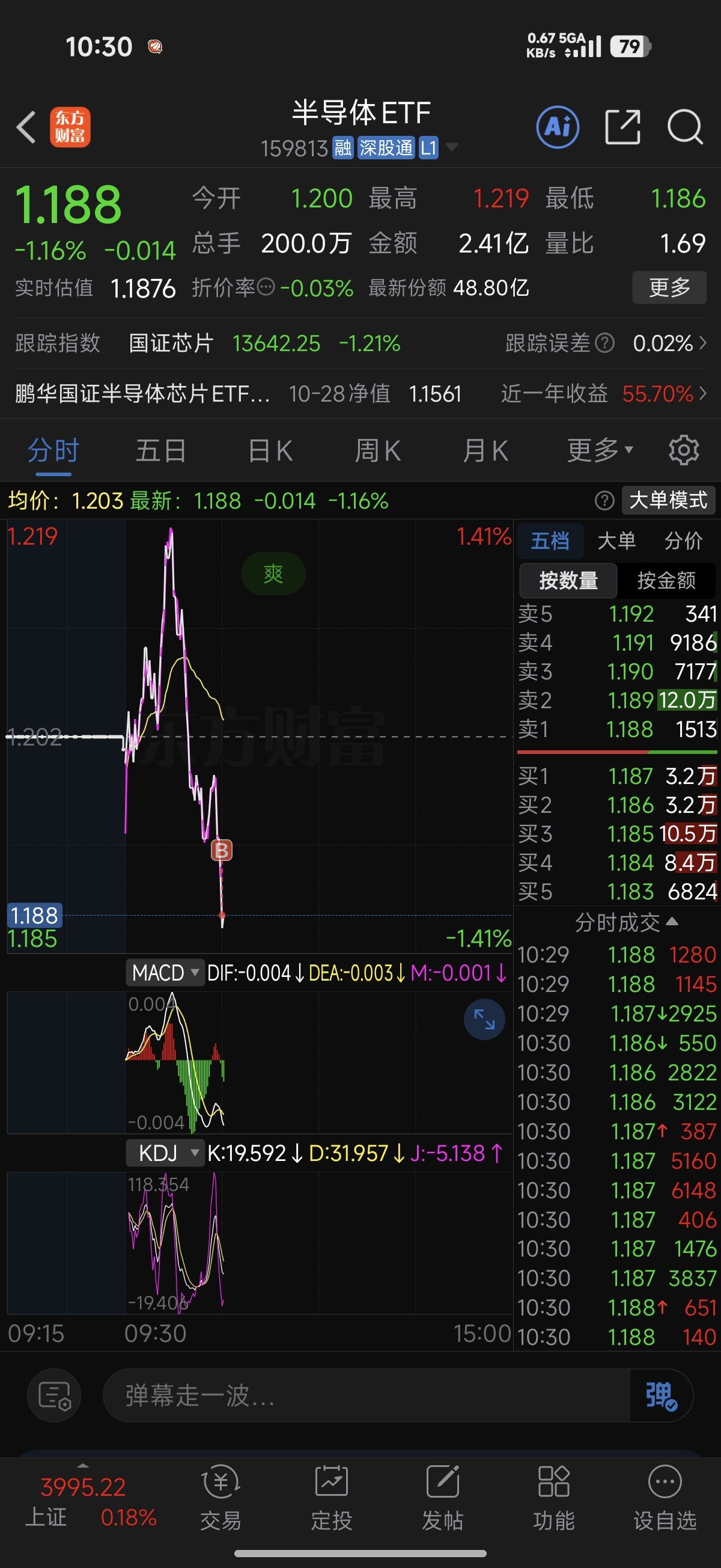721x1568 pixels.
Task: Open 交易 in the bottom bar
Action: 221,1498
